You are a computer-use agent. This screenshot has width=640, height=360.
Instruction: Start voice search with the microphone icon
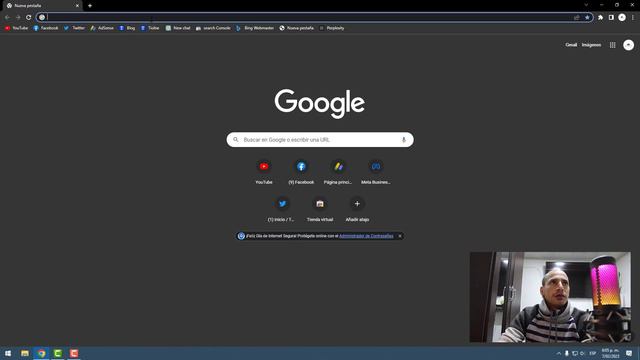[x=404, y=140]
